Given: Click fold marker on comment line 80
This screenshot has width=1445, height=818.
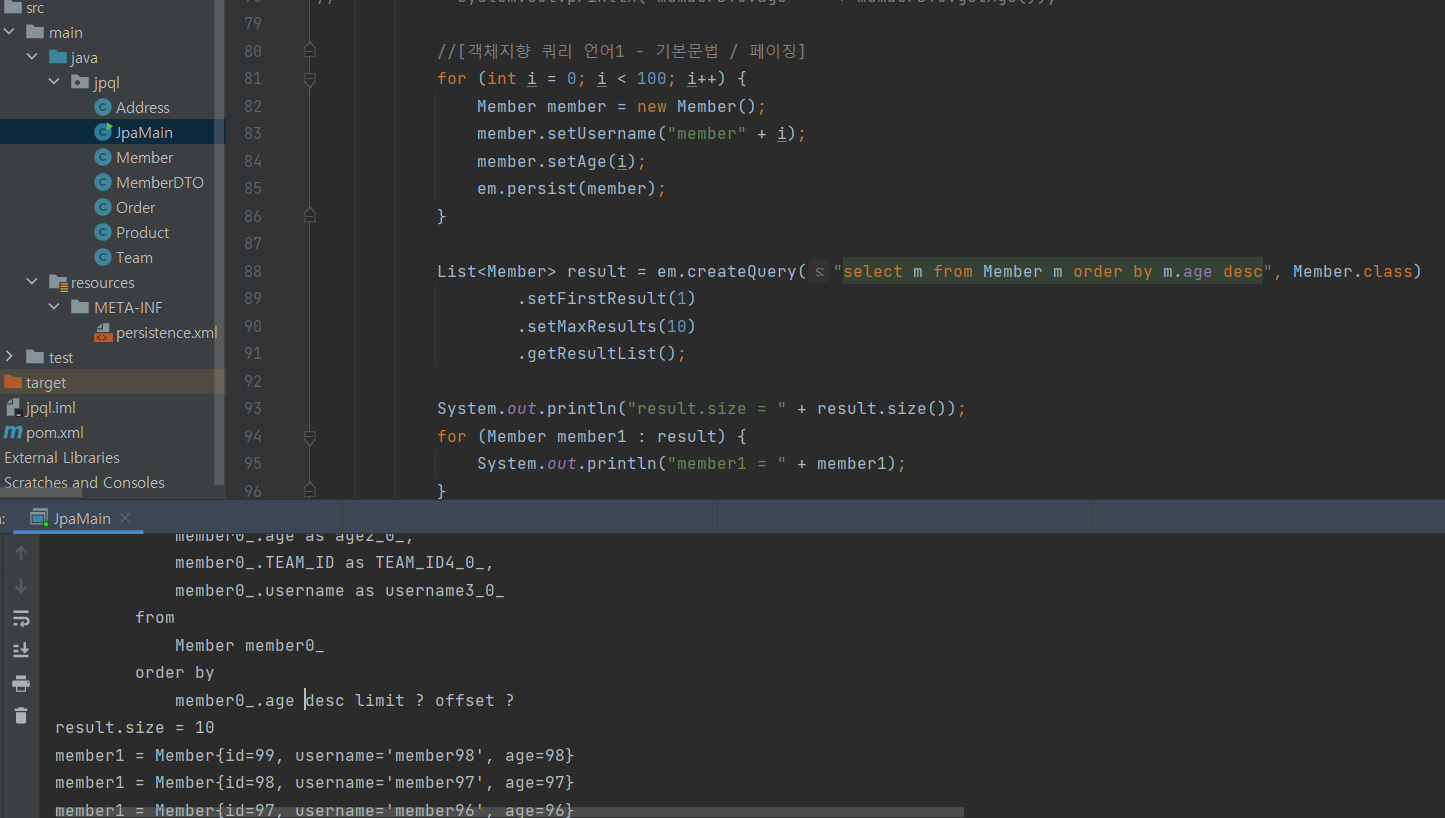Looking at the screenshot, I should click(309, 50).
